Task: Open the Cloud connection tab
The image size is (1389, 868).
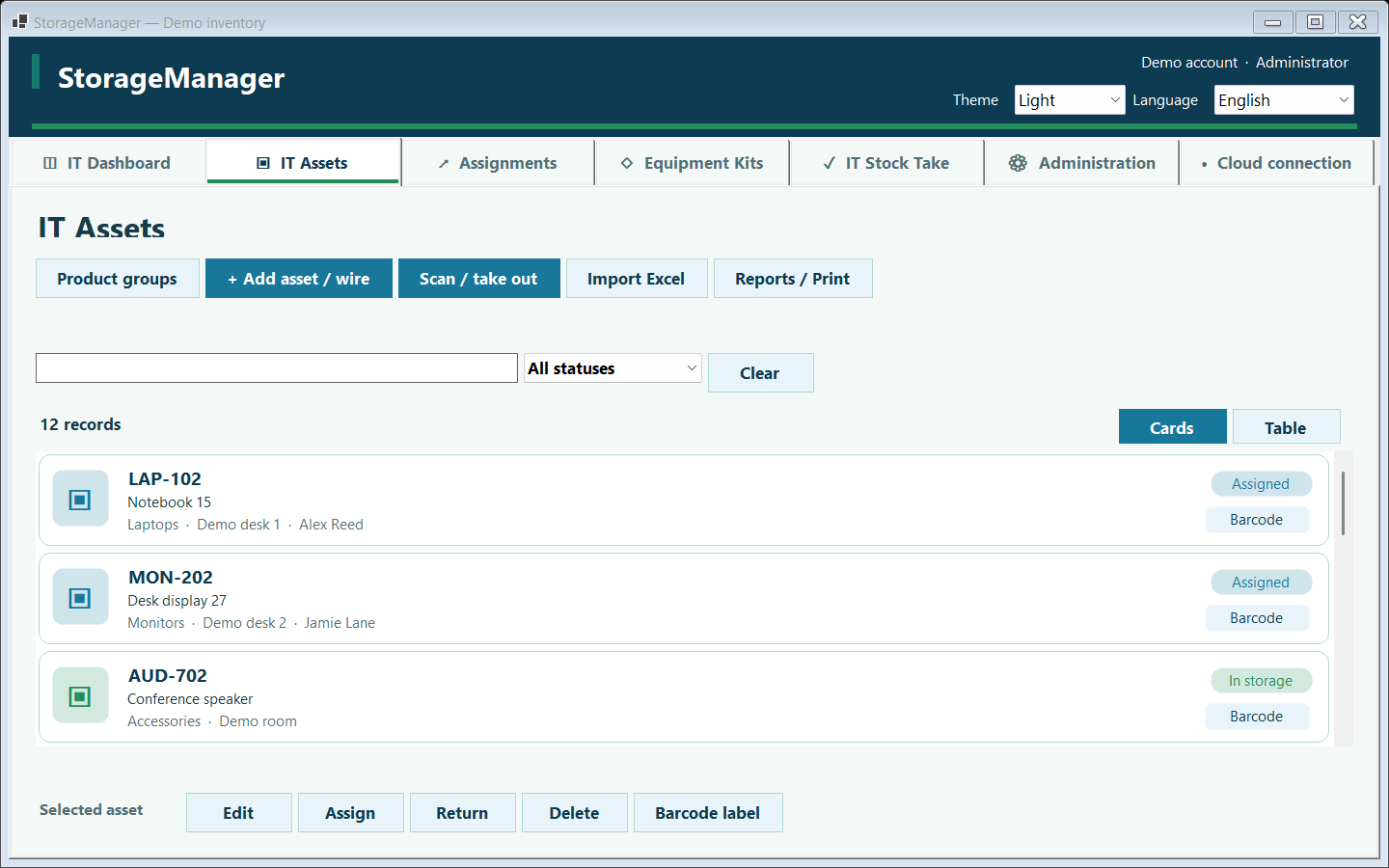Action: pos(1276,163)
